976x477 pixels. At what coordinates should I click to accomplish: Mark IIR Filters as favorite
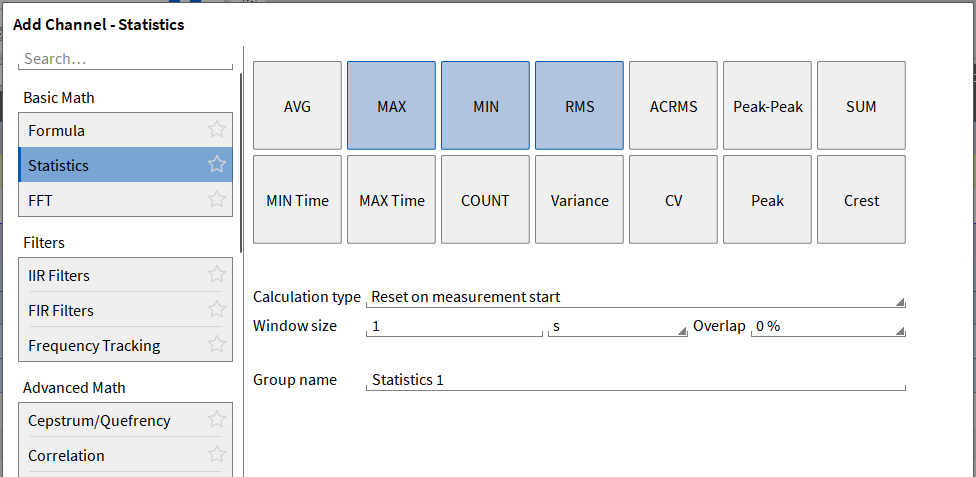point(216,274)
